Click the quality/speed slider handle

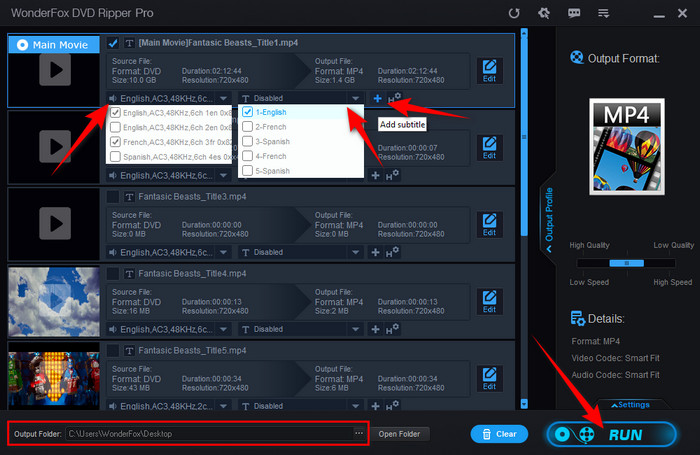[626, 263]
